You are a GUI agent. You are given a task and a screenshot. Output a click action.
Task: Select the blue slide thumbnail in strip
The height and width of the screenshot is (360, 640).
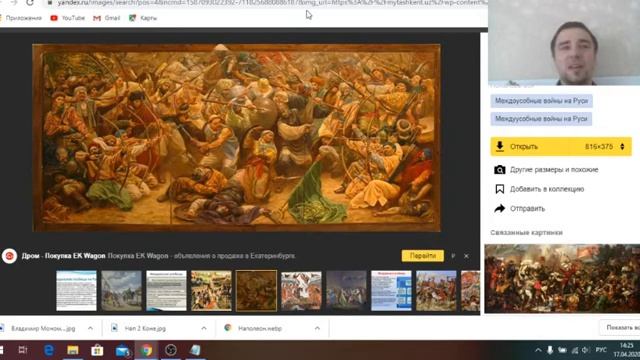(x=391, y=291)
